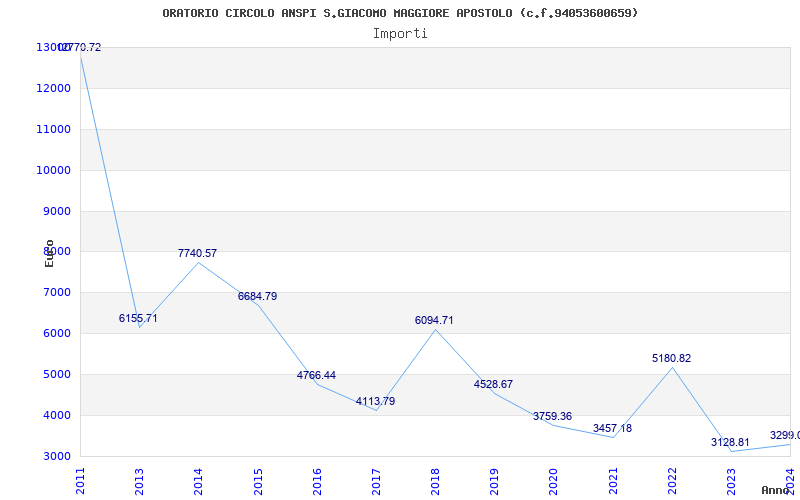This screenshot has height=500, width=800.
Task: Select the Anno axis title
Action: [775, 490]
